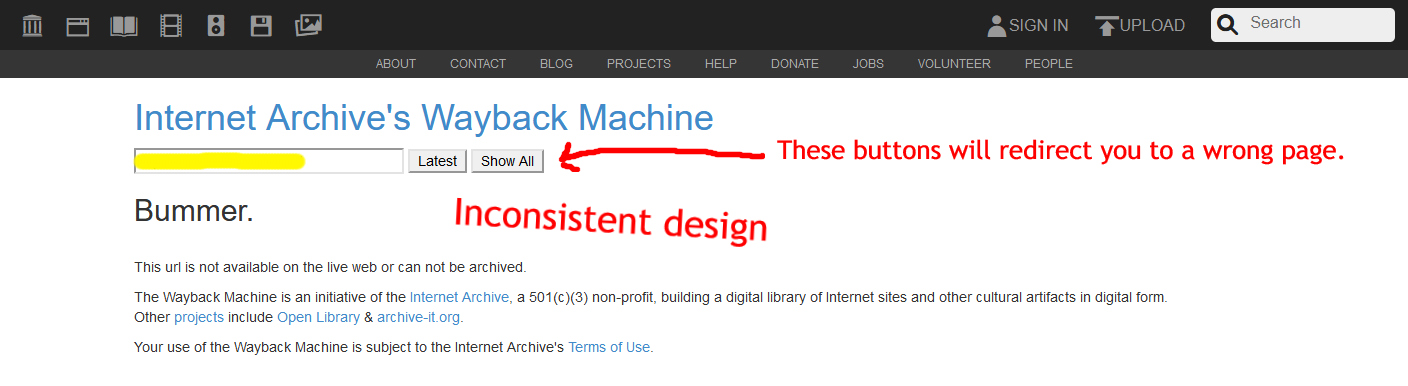Open the JOBS menu item

pos(868,64)
